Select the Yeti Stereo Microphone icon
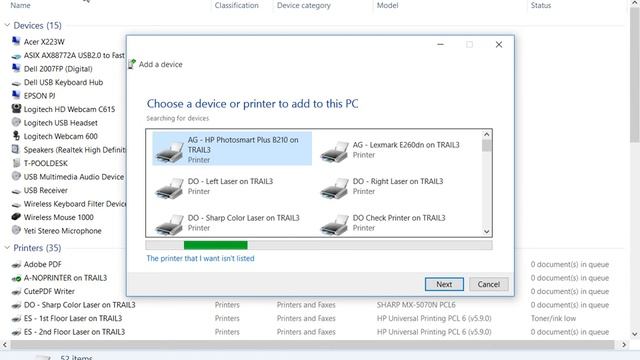Screen dimensions: 640x360 [x=16, y=230]
